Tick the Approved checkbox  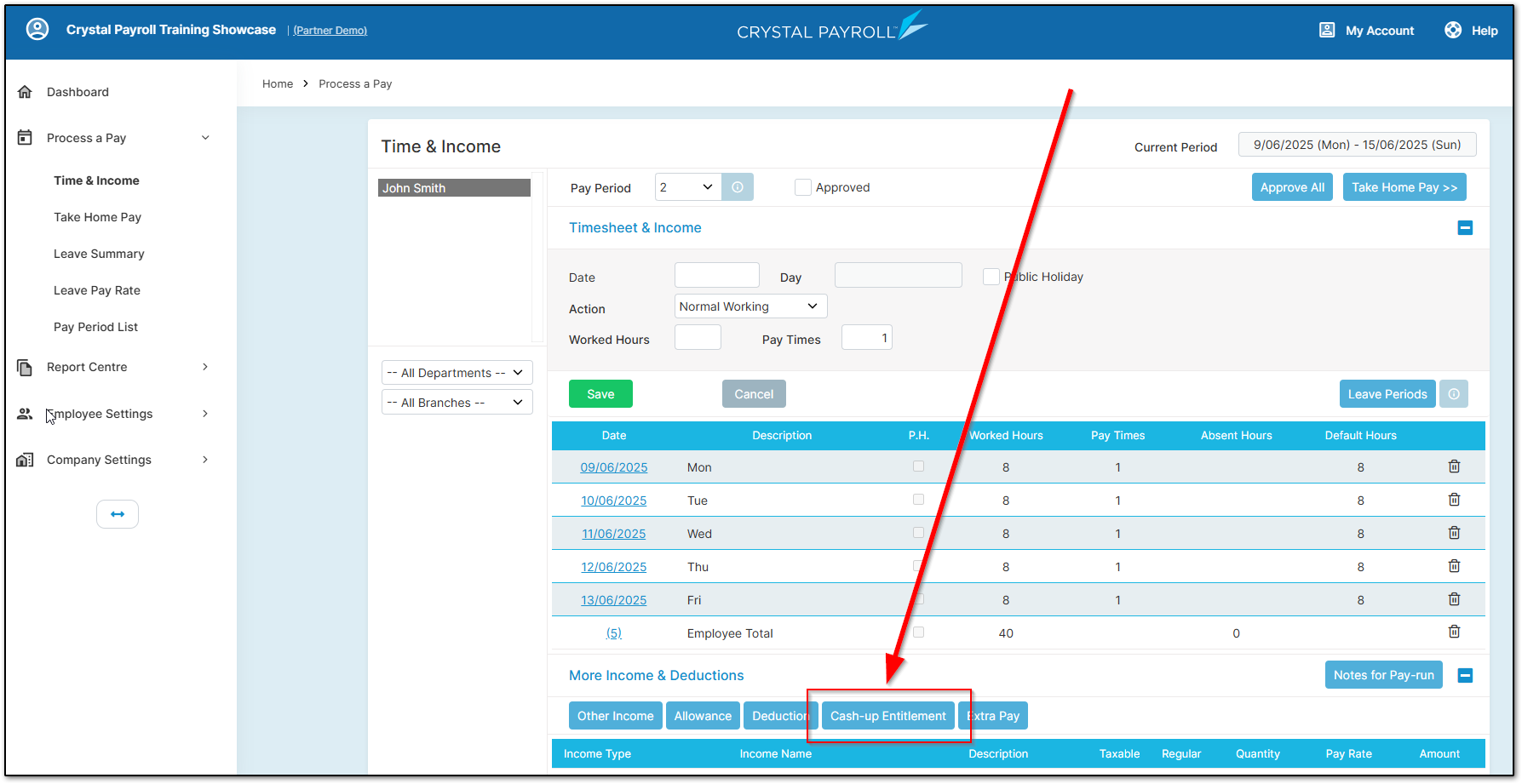tap(802, 187)
